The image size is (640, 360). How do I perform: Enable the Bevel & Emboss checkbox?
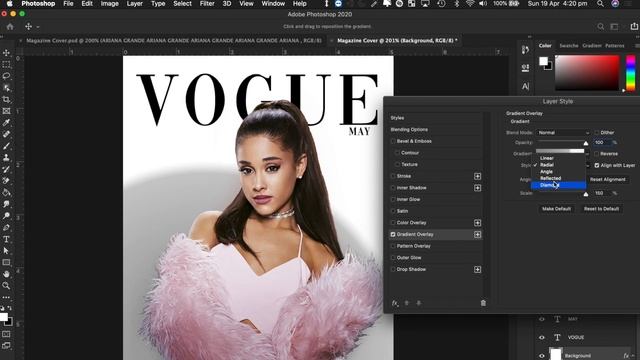coord(393,141)
